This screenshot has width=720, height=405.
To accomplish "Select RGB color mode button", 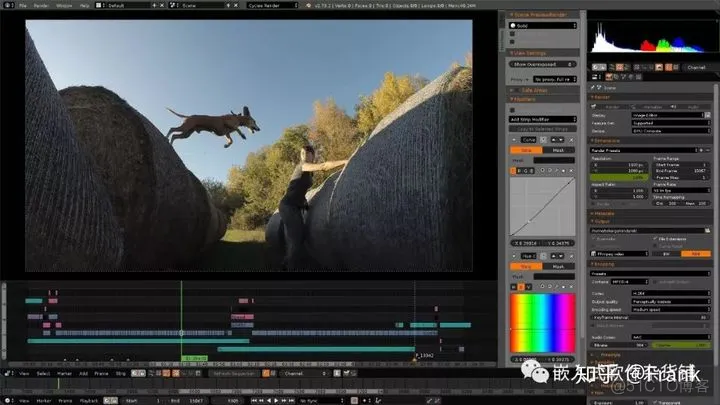I will [696, 253].
